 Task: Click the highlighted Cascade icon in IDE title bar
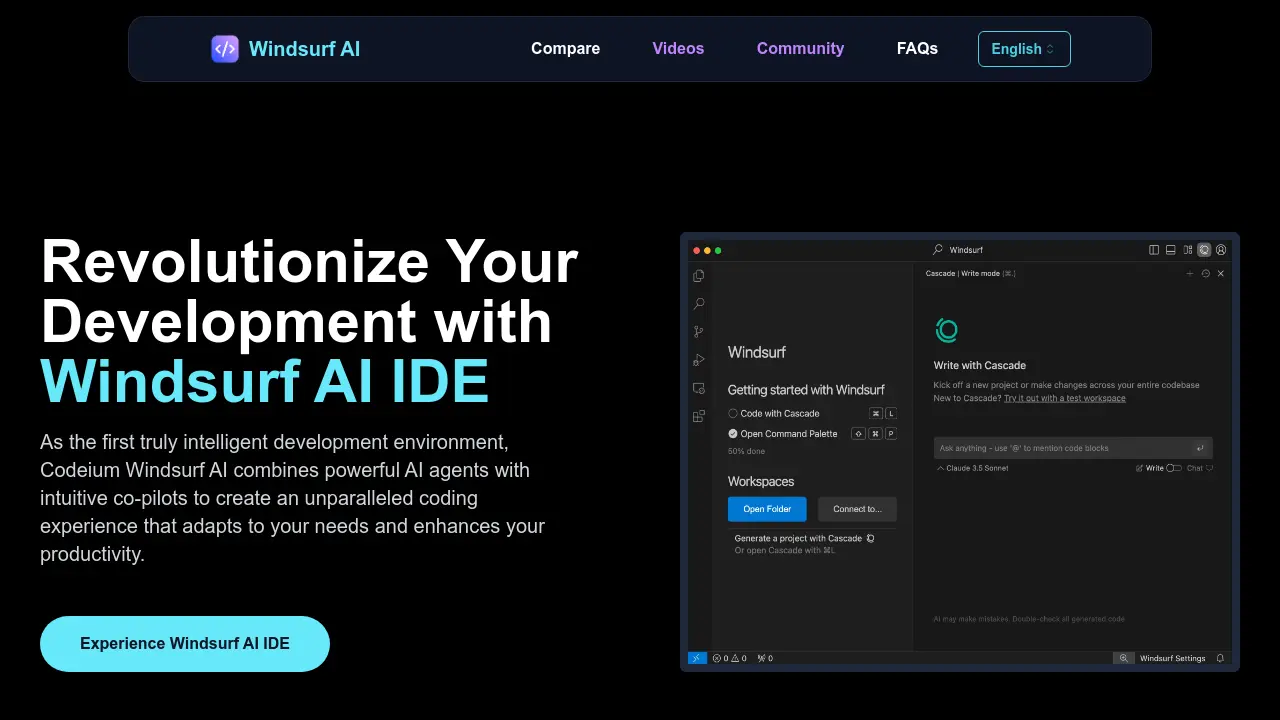[x=1204, y=250]
